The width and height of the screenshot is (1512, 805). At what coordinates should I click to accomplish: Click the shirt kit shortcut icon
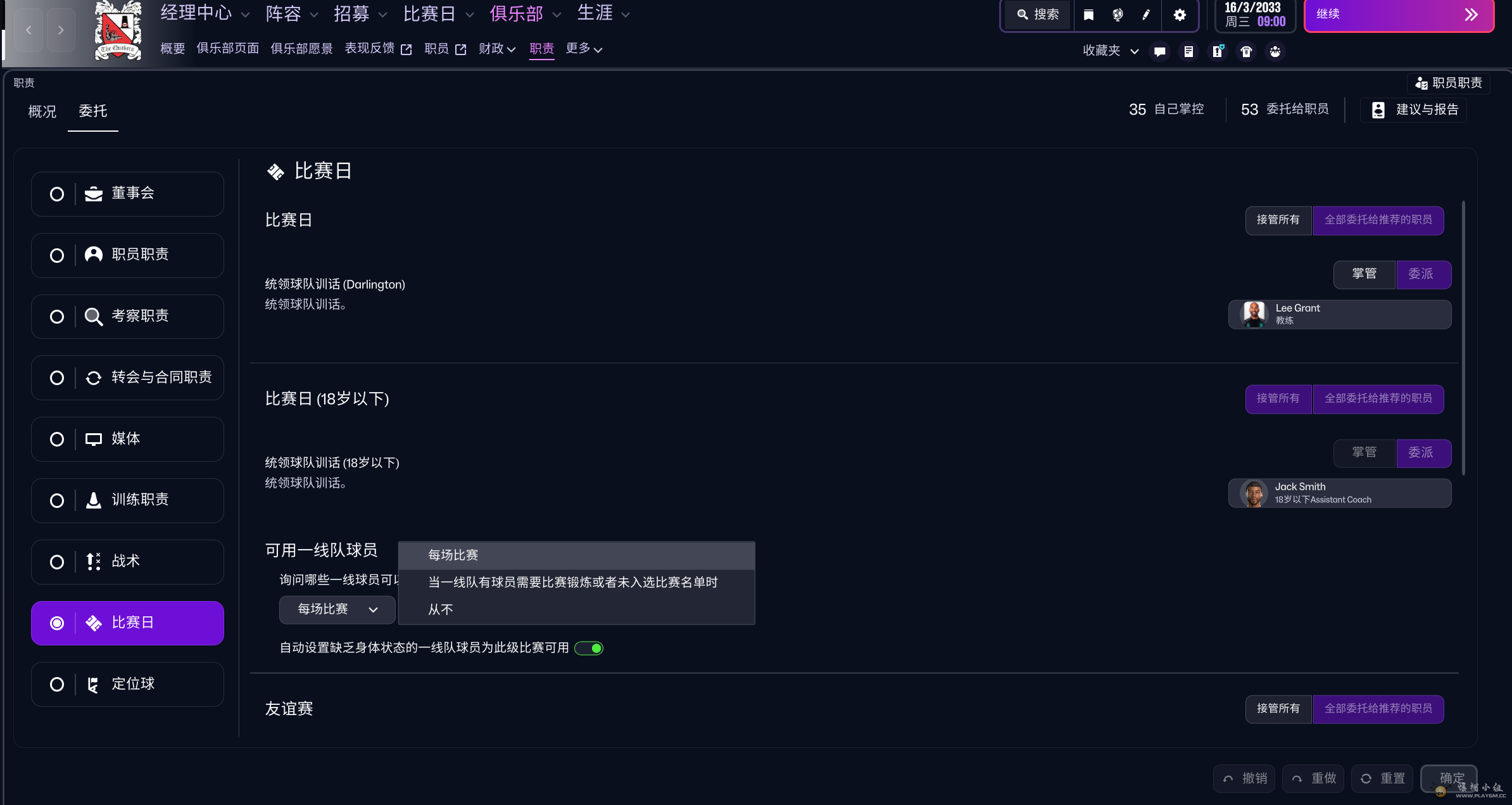click(x=1246, y=51)
